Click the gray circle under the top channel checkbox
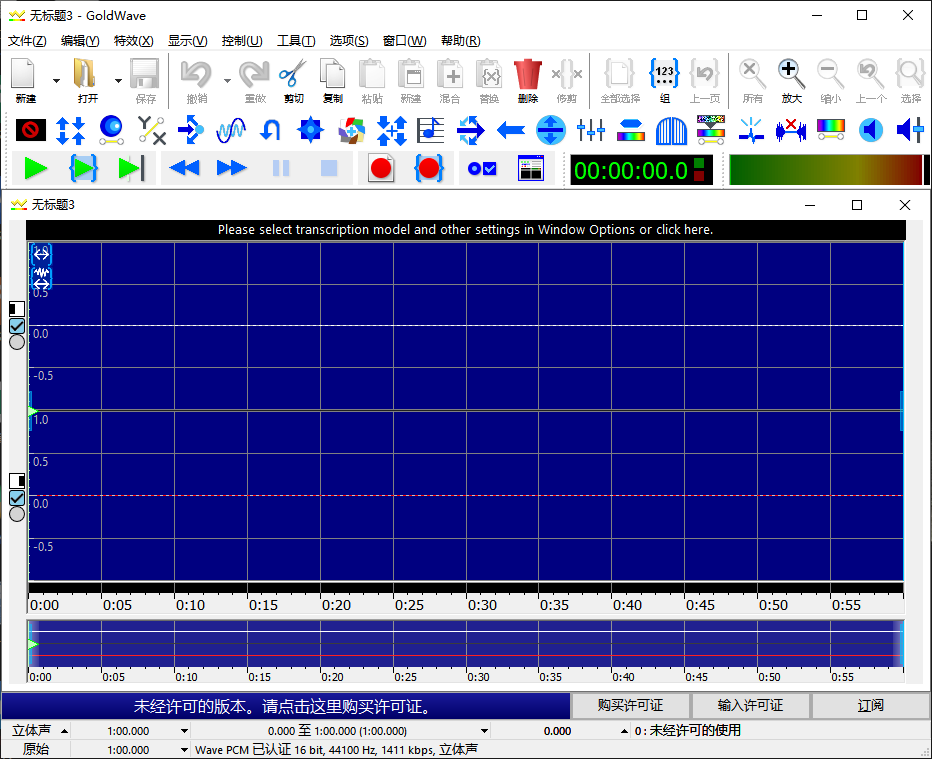This screenshot has height=759, width=932. [17, 342]
